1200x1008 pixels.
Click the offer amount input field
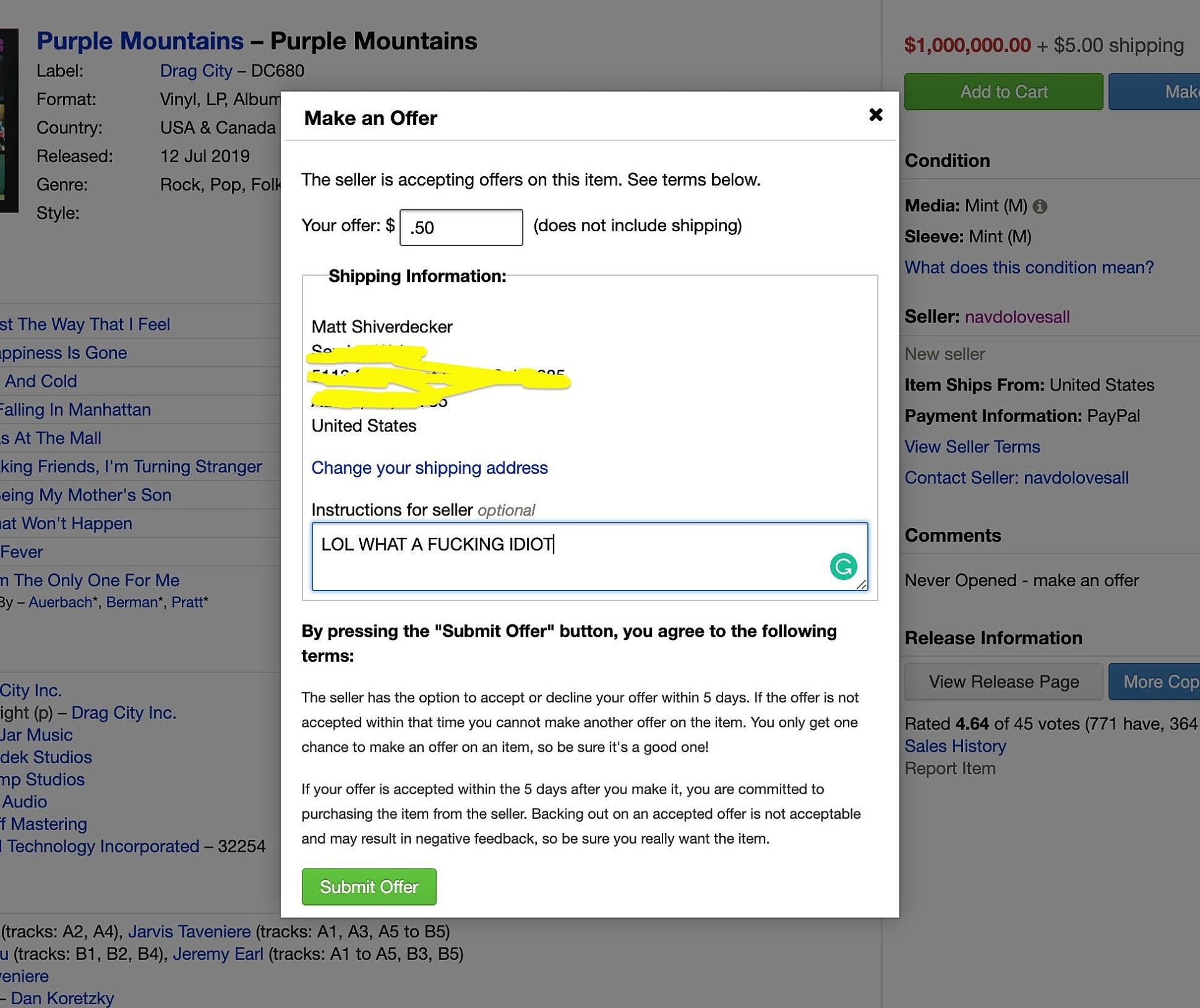click(x=461, y=227)
